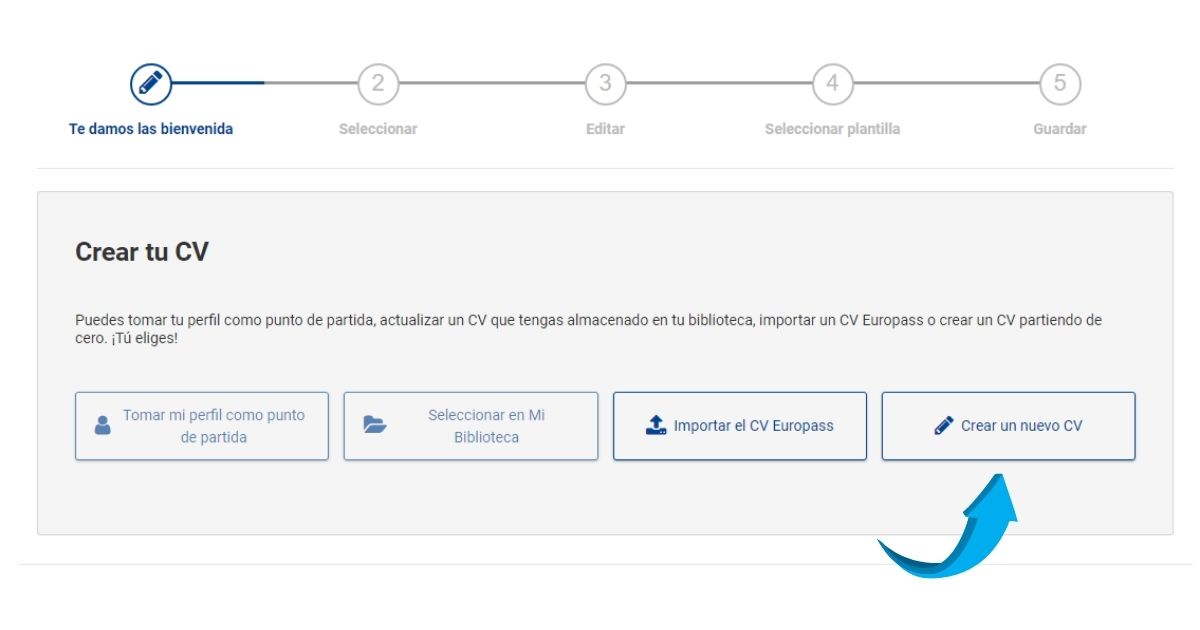Click the pencil icon of step one
The width and height of the screenshot is (1200, 630).
pyautogui.click(x=151, y=83)
